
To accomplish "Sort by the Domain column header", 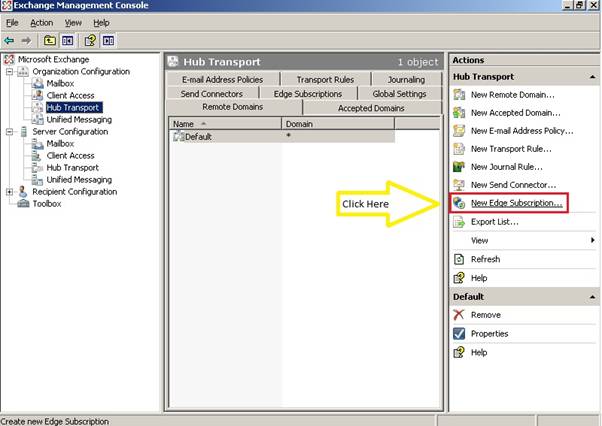I will pos(338,124).
